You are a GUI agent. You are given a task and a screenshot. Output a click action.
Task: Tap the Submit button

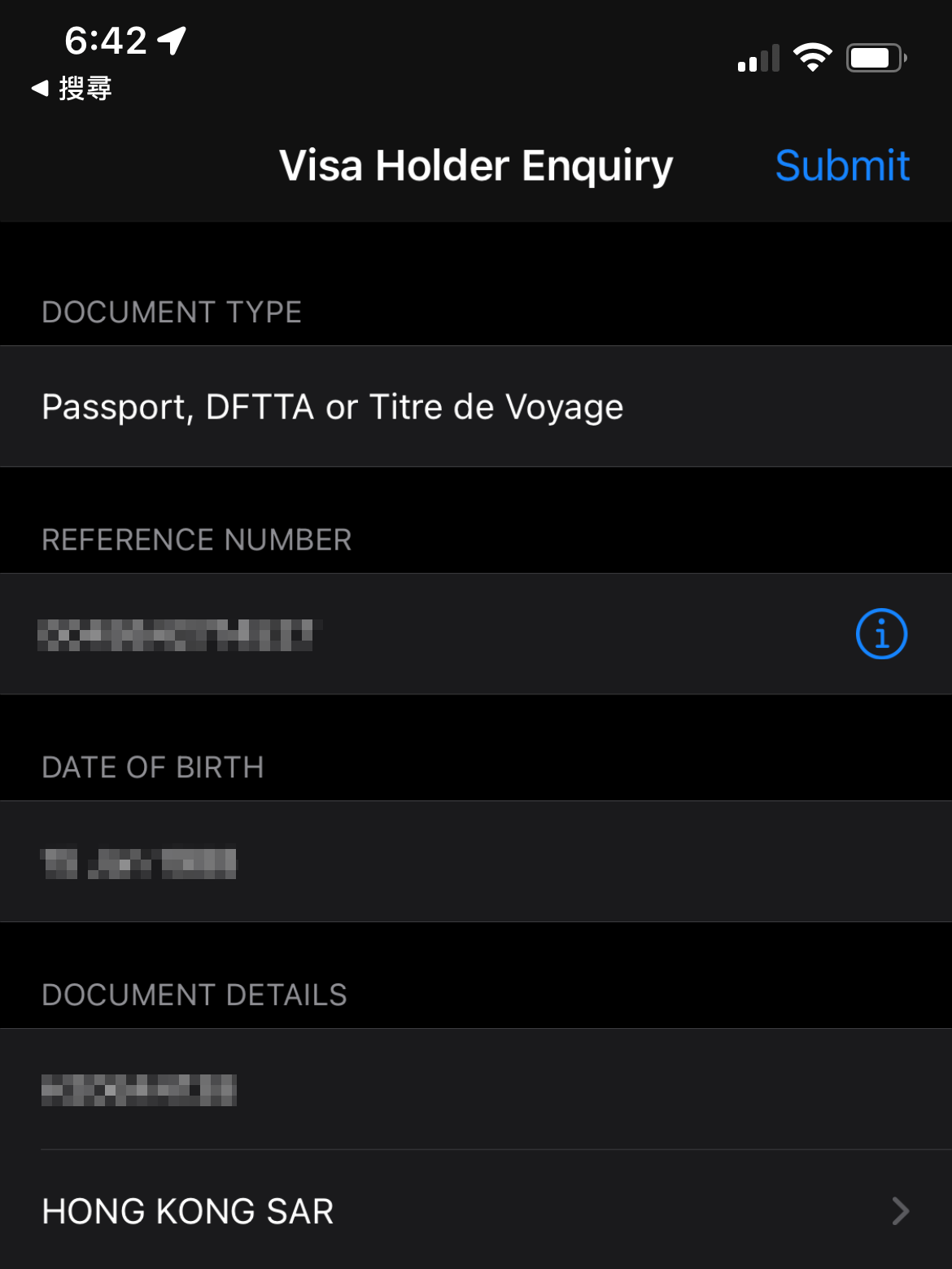click(x=841, y=166)
